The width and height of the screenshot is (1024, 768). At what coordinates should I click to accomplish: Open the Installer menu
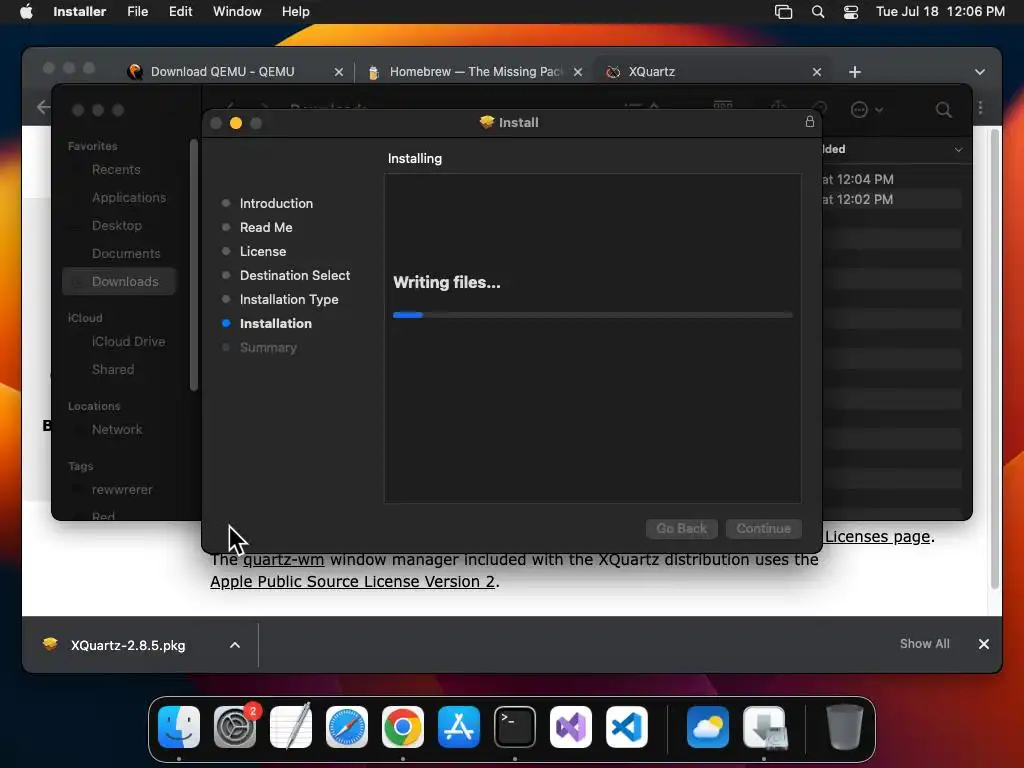point(80,12)
